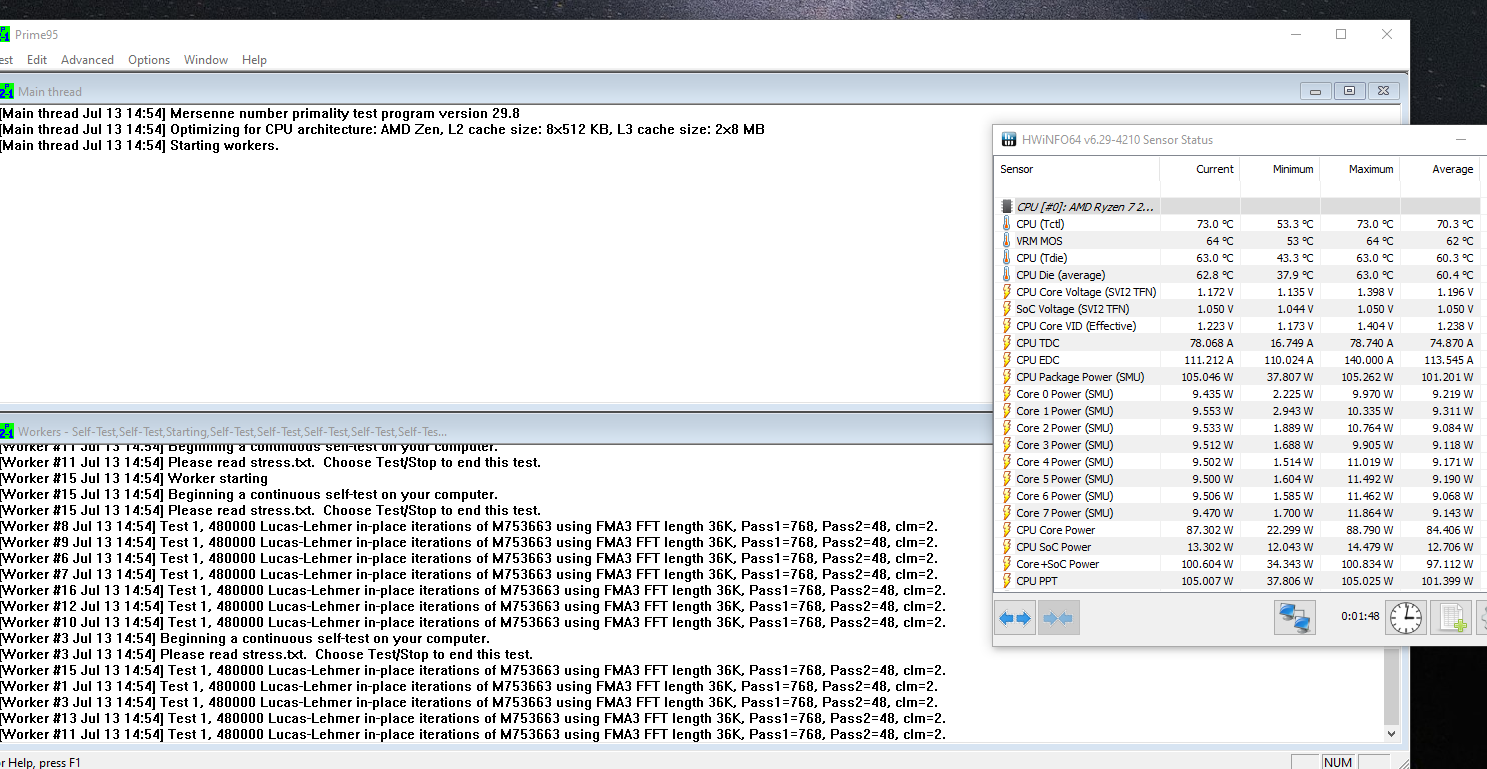
Task: Click lightning icon beside Core 4 Power
Action: pos(1007,462)
